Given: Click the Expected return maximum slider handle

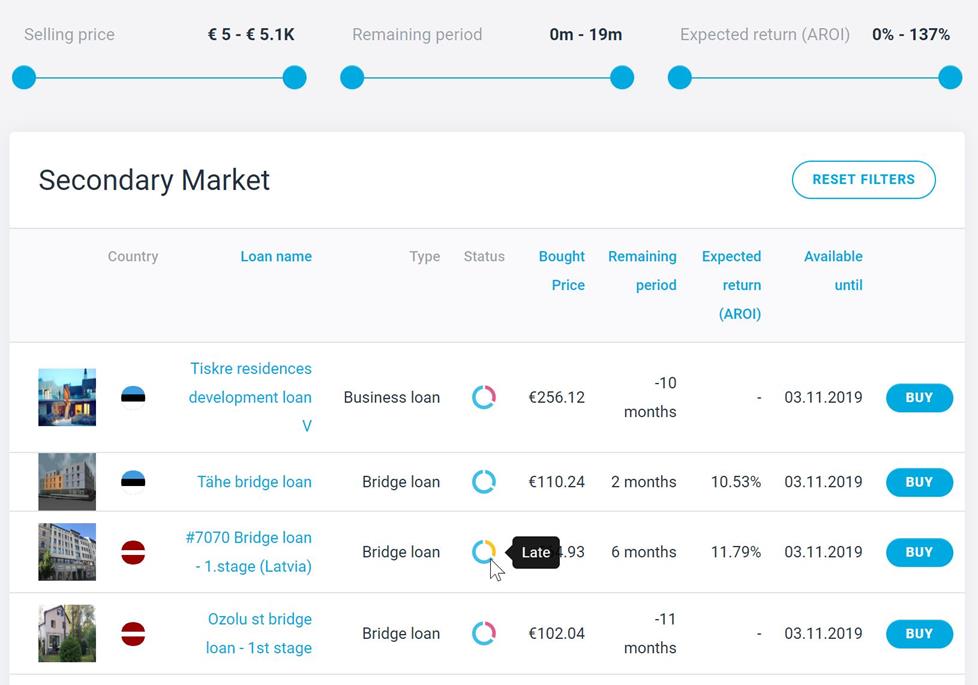Looking at the screenshot, I should [950, 78].
